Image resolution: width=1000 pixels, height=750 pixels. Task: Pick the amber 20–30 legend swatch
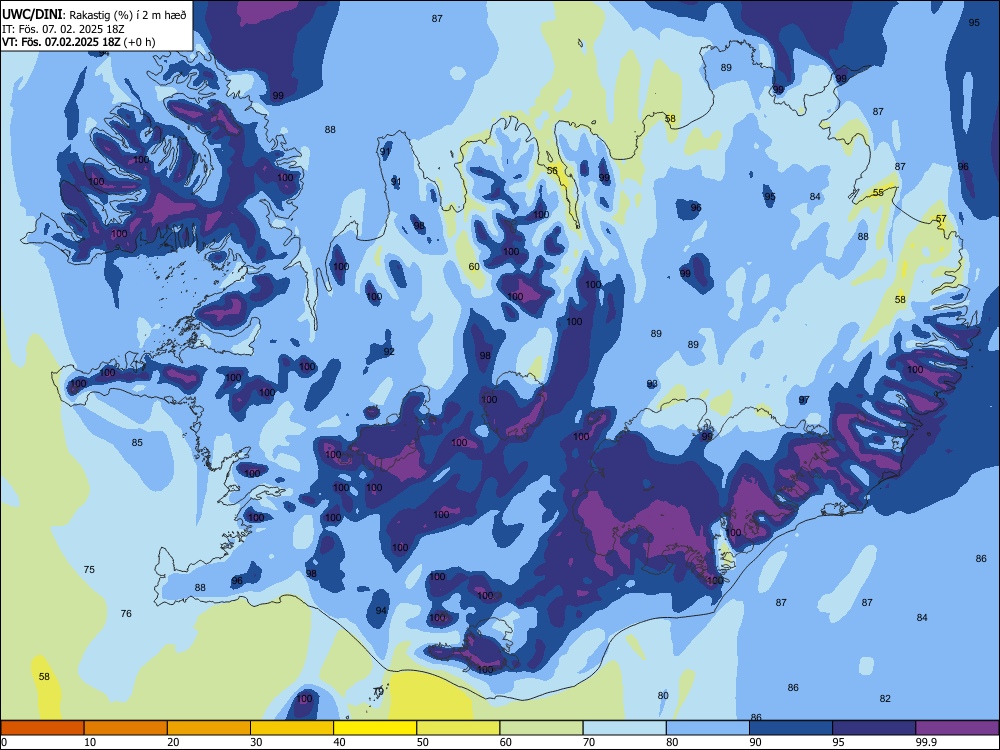209,728
